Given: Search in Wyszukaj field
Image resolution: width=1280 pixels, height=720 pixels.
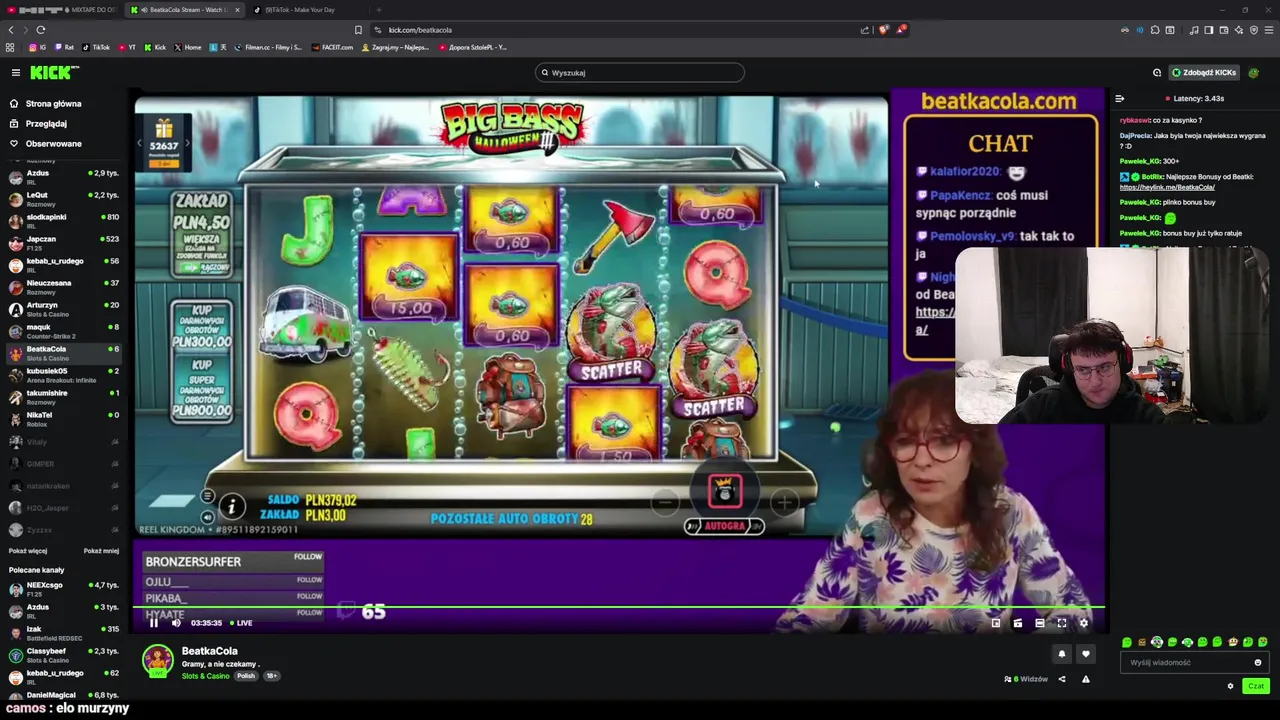Looking at the screenshot, I should point(640,72).
